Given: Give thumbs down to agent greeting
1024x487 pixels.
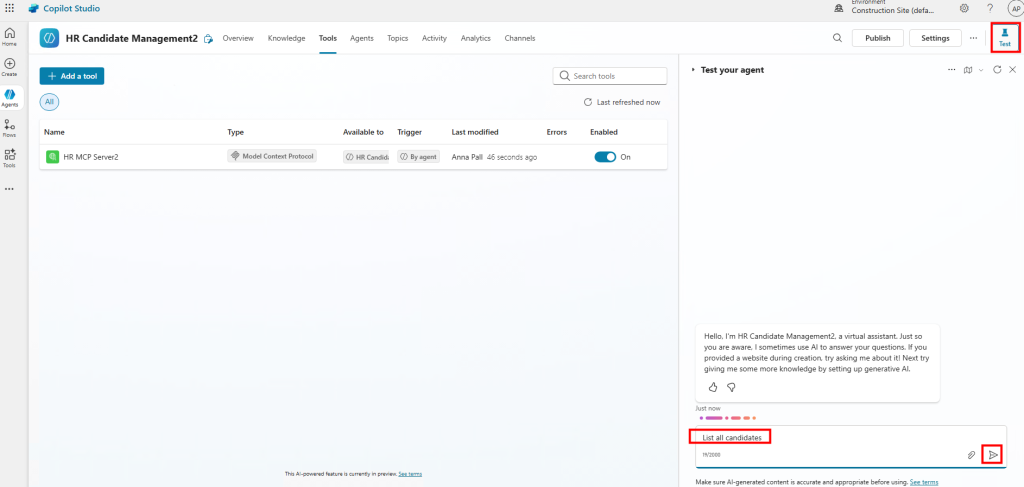Looking at the screenshot, I should pyautogui.click(x=731, y=387).
